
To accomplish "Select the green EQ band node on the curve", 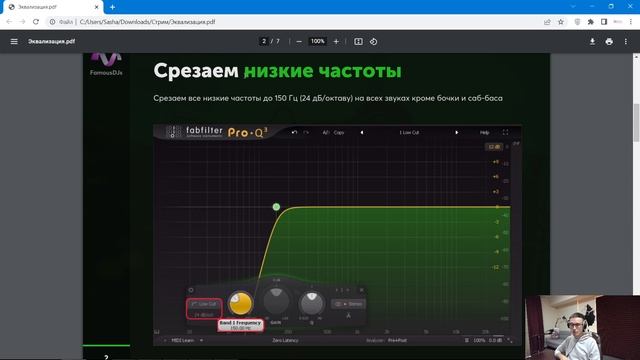I will pyautogui.click(x=276, y=207).
